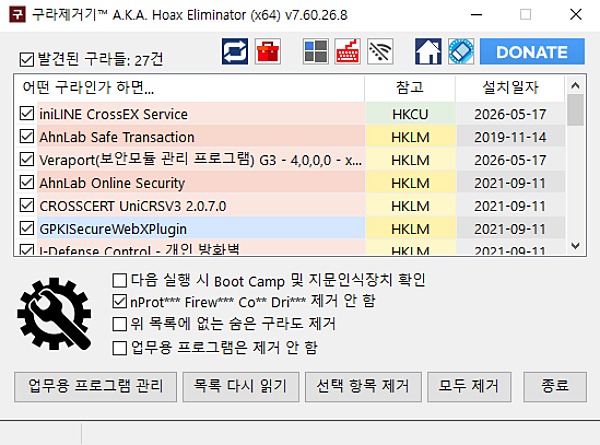The height and width of the screenshot is (445, 600).
Task: Click the four-tile grid icon
Action: click(x=316, y=51)
